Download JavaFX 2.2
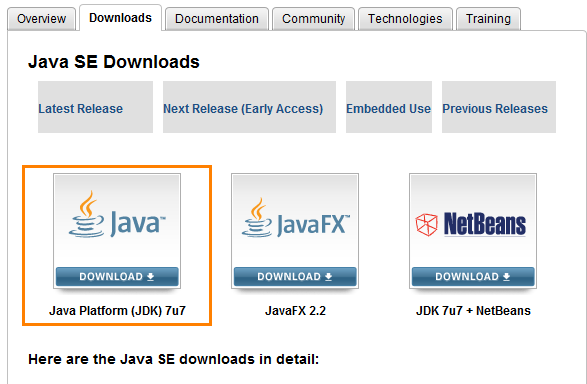Viewport: 587px width, 384px height. tap(295, 277)
